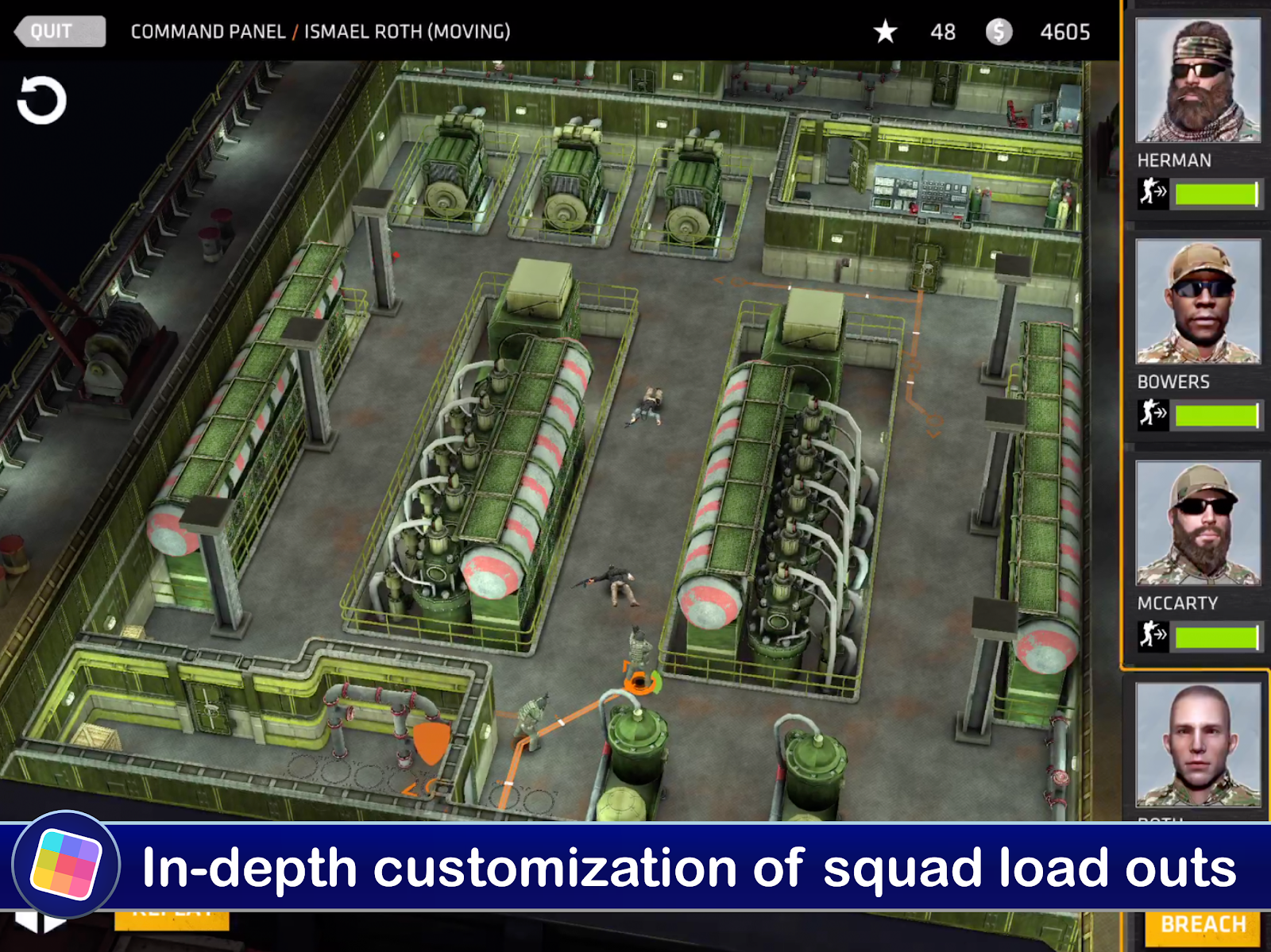Toggle Herman's running stance icon

[x=1153, y=193]
